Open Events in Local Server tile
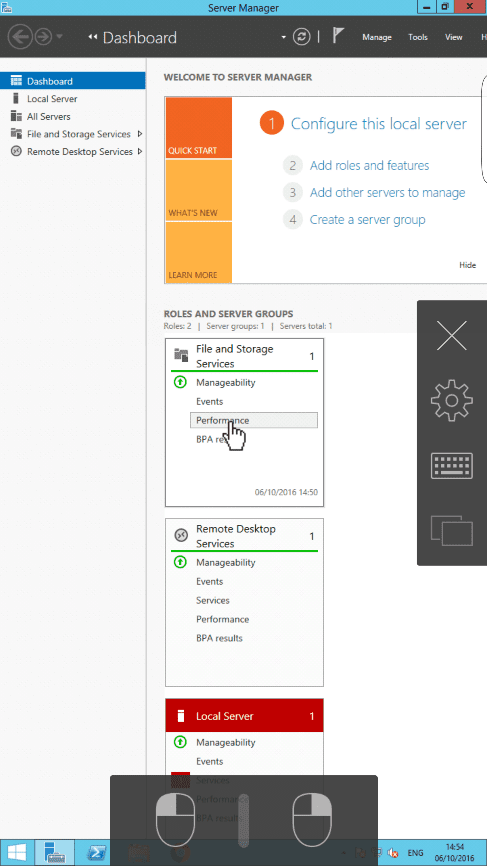Viewport: 487px width, 866px height. pyautogui.click(x=209, y=762)
